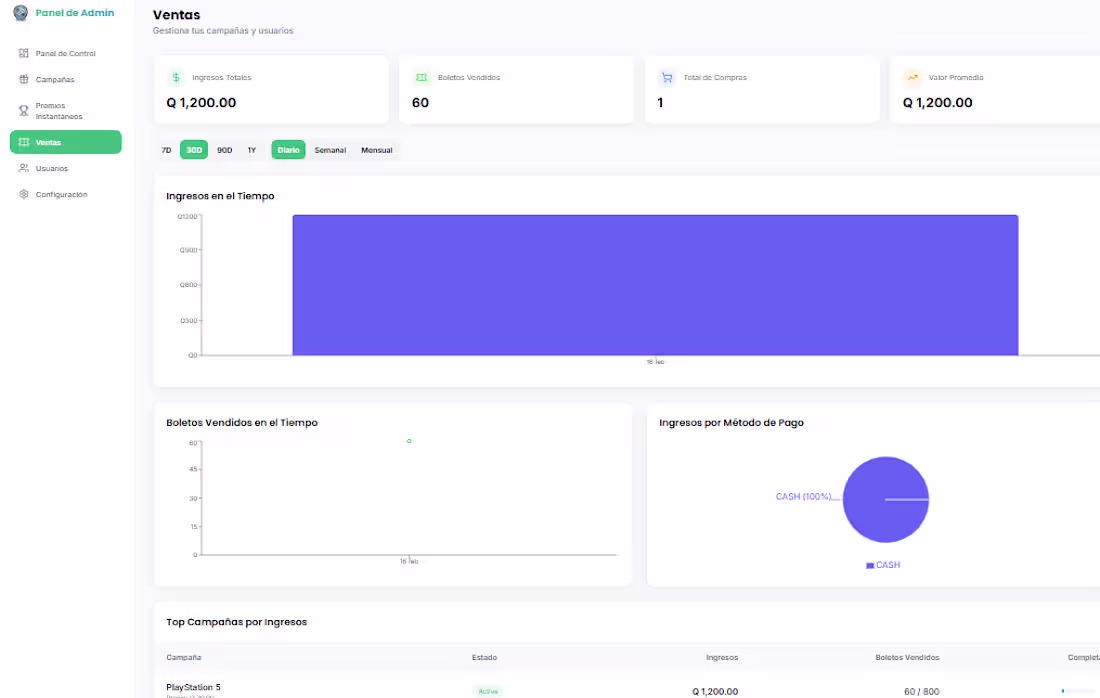Select the 30D time range
The image size is (1100, 698).
[x=194, y=150]
